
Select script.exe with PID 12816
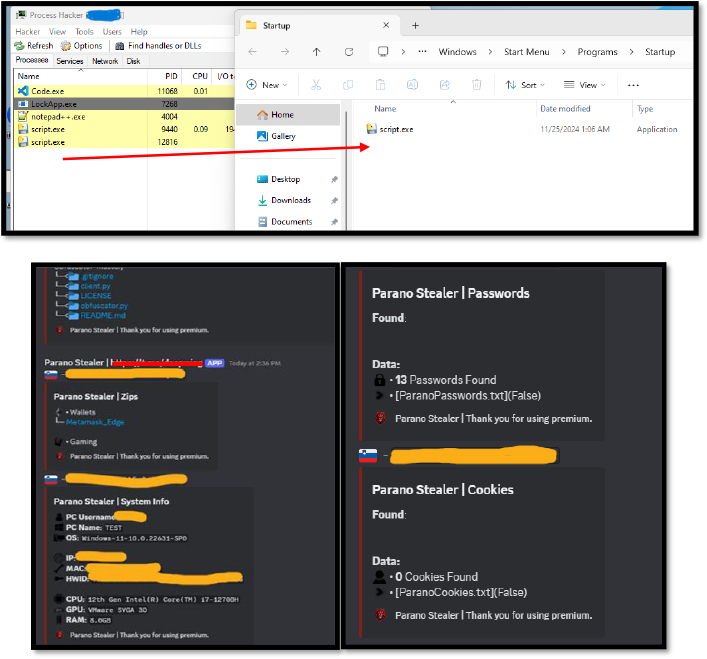pyautogui.click(x=124, y=142)
